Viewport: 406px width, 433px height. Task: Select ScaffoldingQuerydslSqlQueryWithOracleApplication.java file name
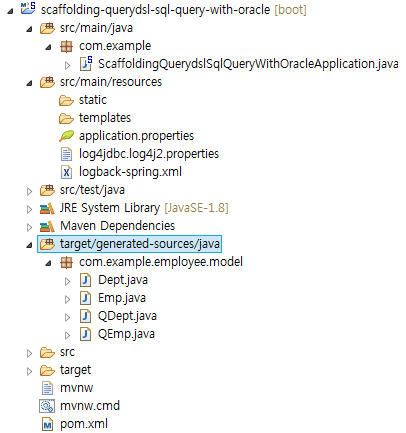(x=248, y=64)
